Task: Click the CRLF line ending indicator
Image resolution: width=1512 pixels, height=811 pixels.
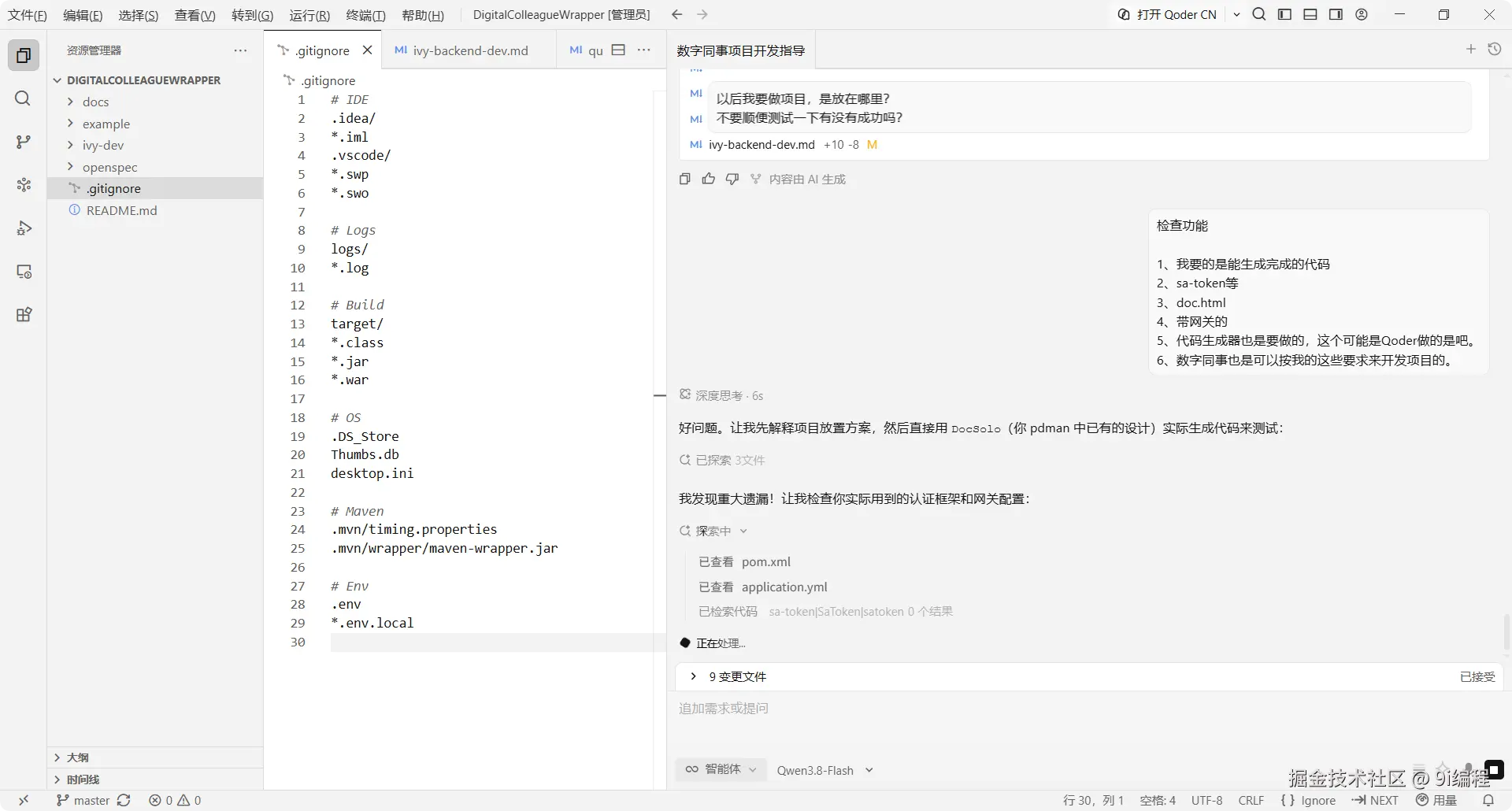Action: (1251, 800)
